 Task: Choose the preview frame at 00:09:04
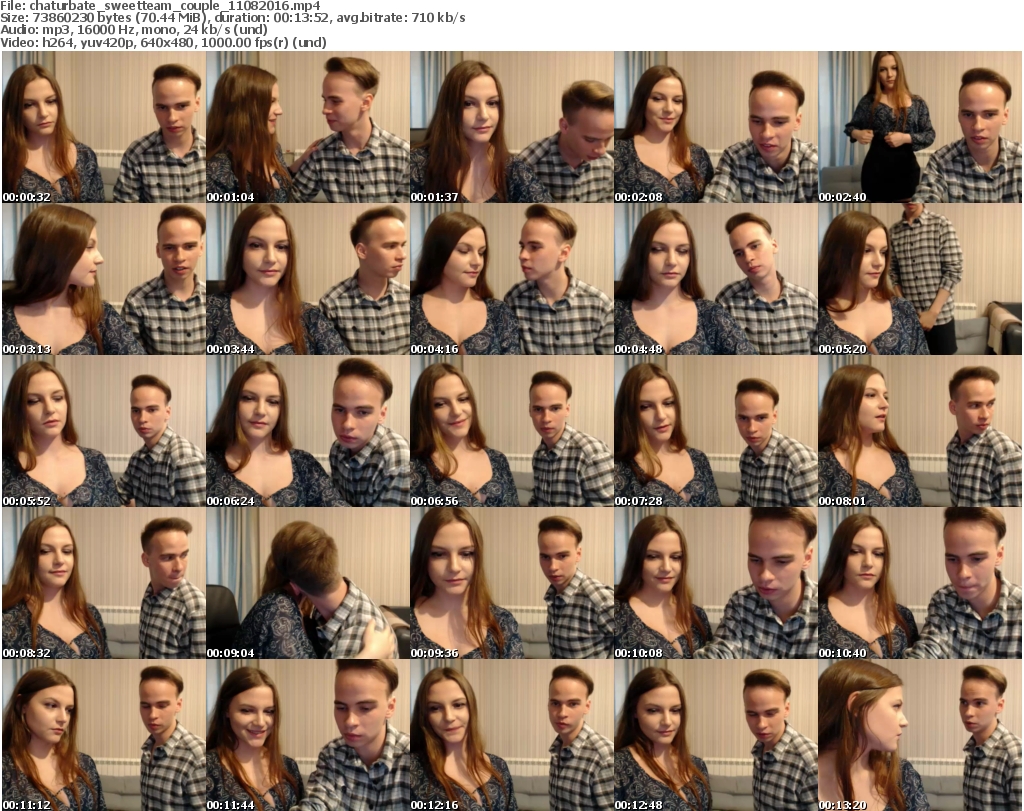(x=308, y=584)
